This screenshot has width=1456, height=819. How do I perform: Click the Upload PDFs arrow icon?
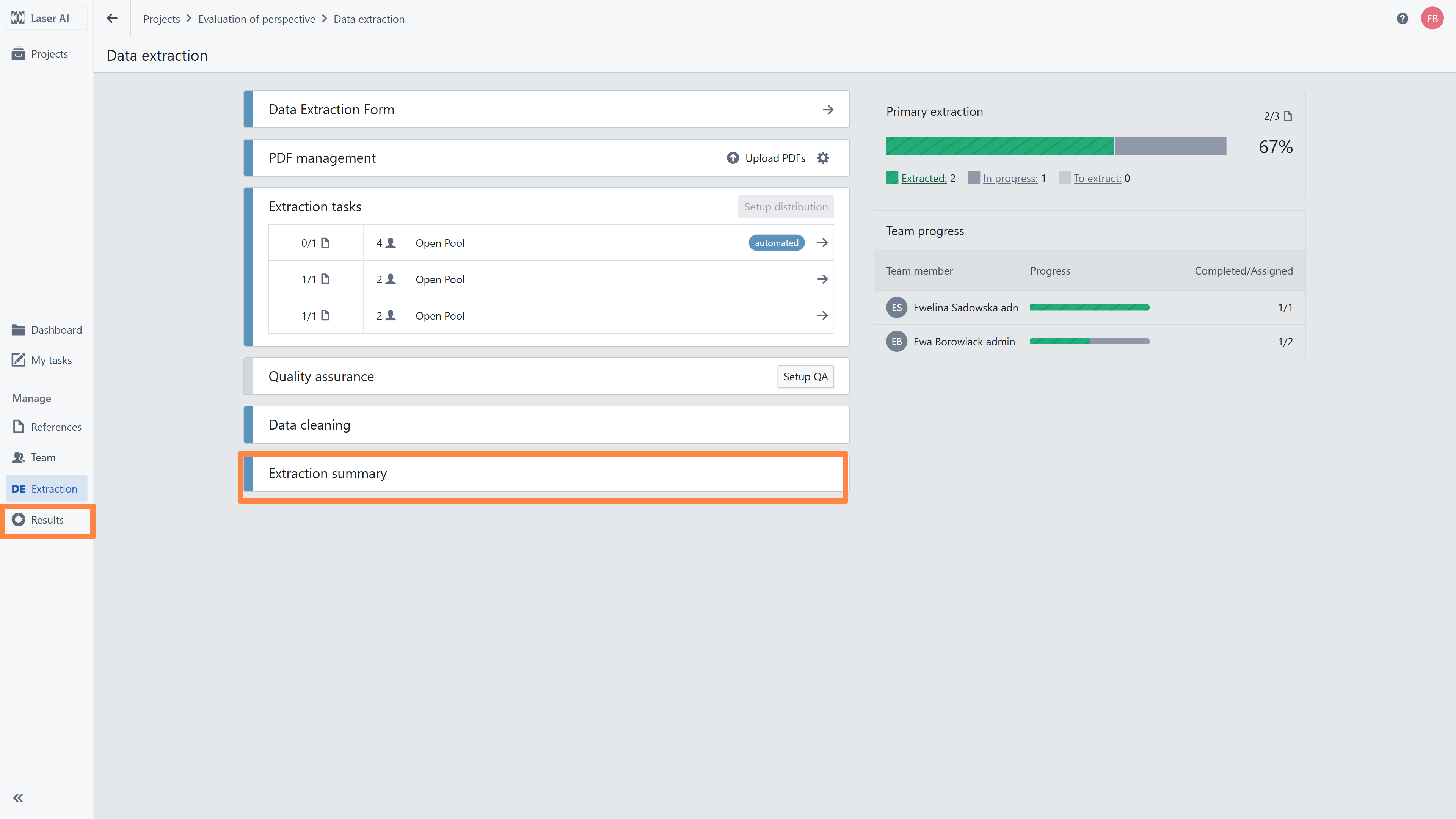(x=733, y=158)
